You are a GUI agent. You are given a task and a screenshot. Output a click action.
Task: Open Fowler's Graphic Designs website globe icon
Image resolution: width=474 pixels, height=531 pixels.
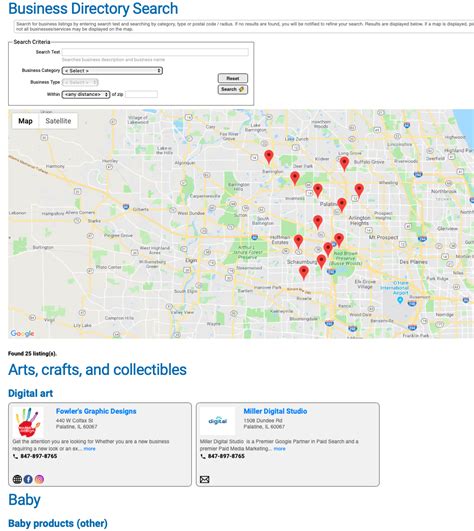tap(17, 479)
